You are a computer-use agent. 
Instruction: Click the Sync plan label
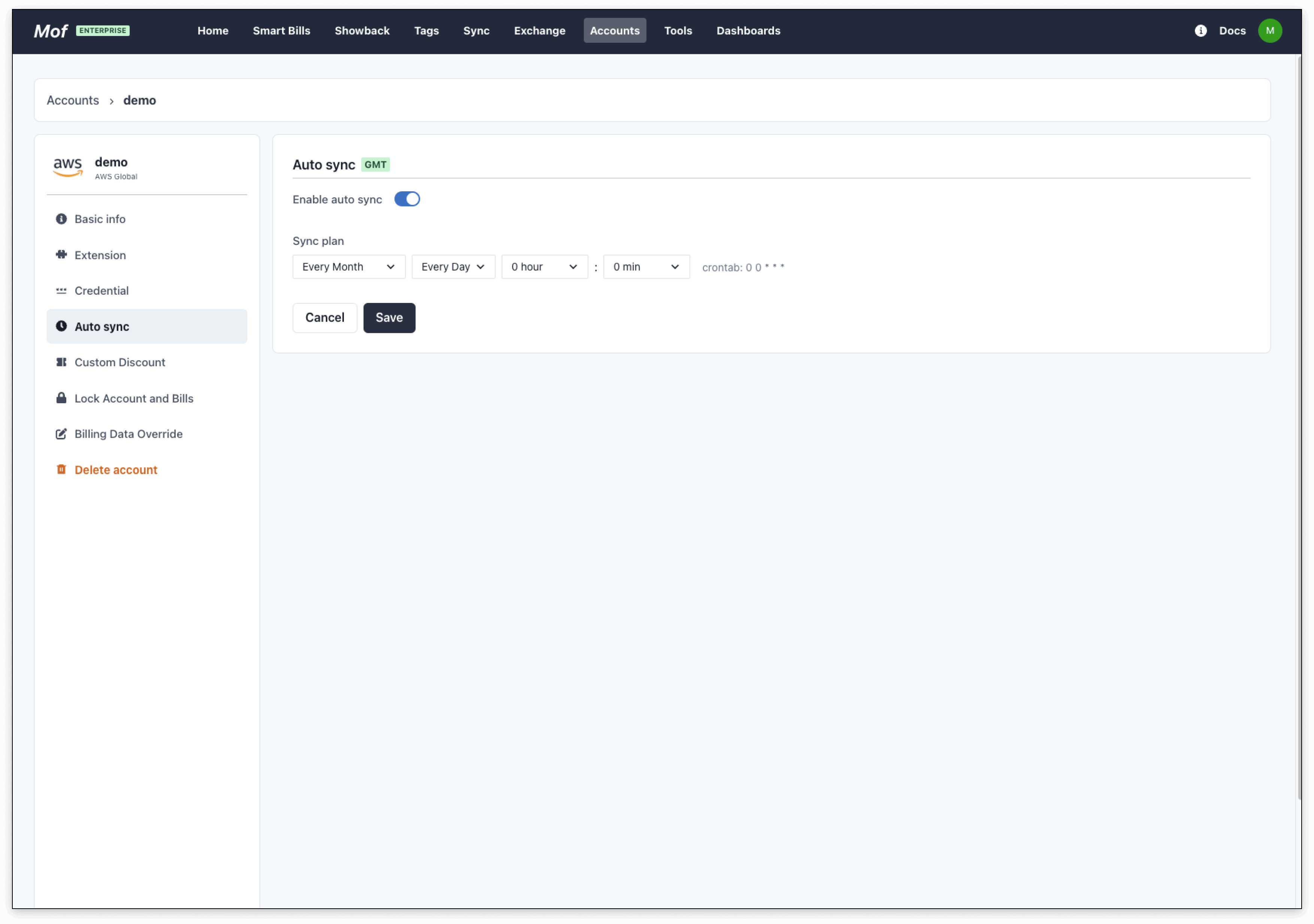[x=318, y=241]
